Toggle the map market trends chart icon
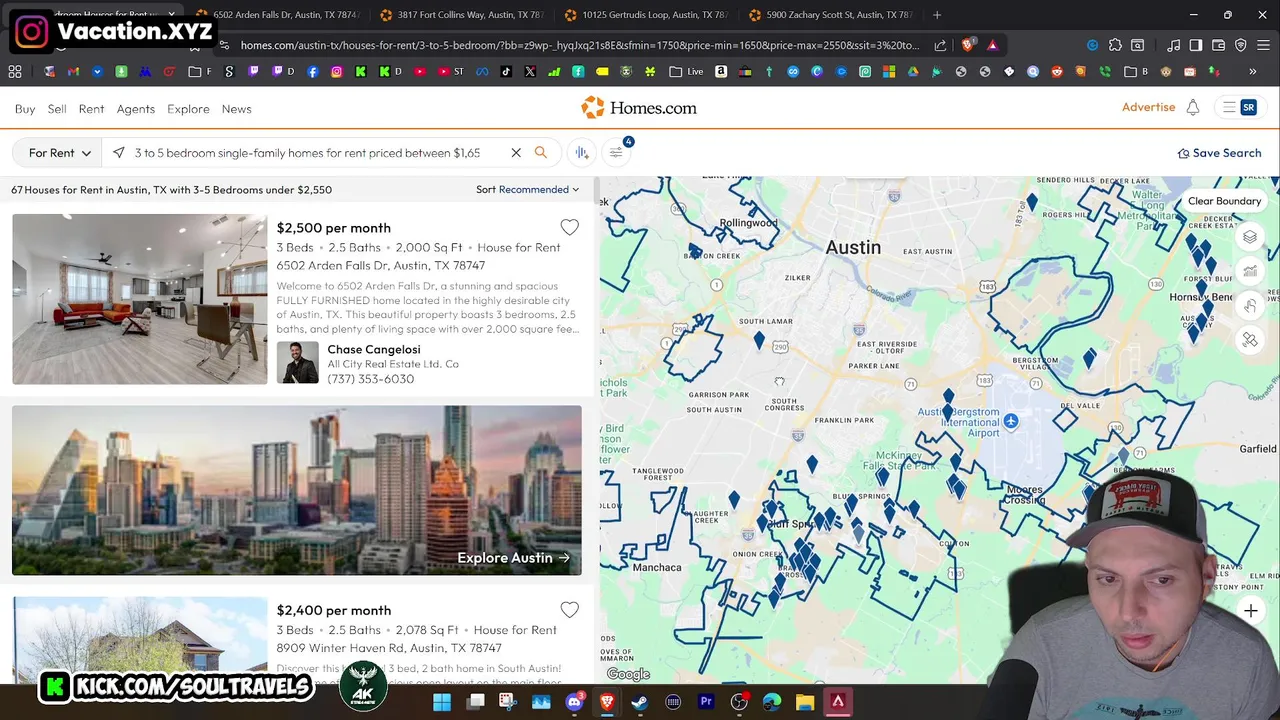The height and width of the screenshot is (720, 1280). coord(1250,271)
